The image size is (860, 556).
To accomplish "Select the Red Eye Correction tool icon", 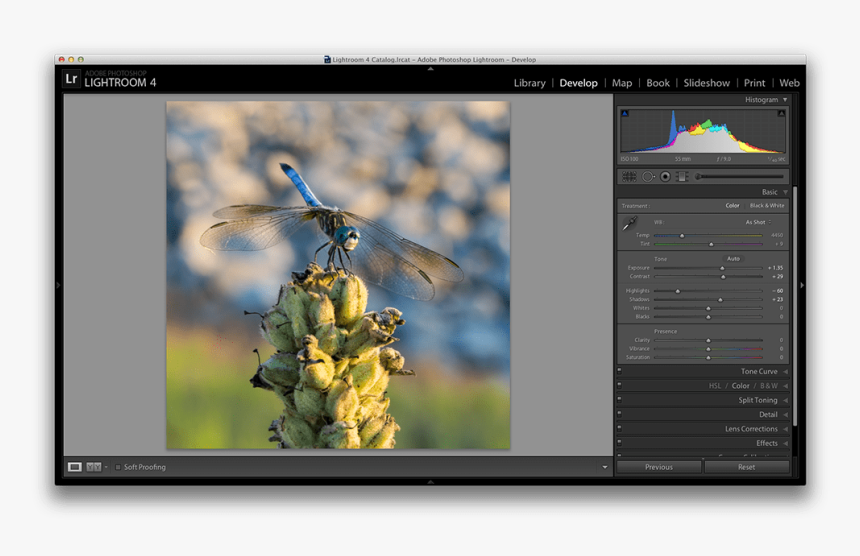I will pyautogui.click(x=665, y=177).
